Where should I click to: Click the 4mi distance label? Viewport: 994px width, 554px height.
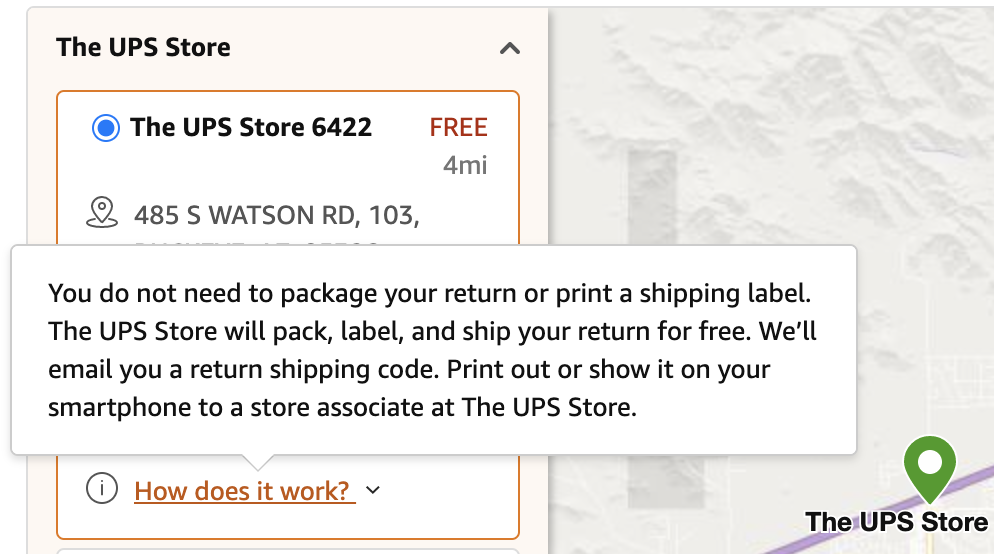click(465, 165)
